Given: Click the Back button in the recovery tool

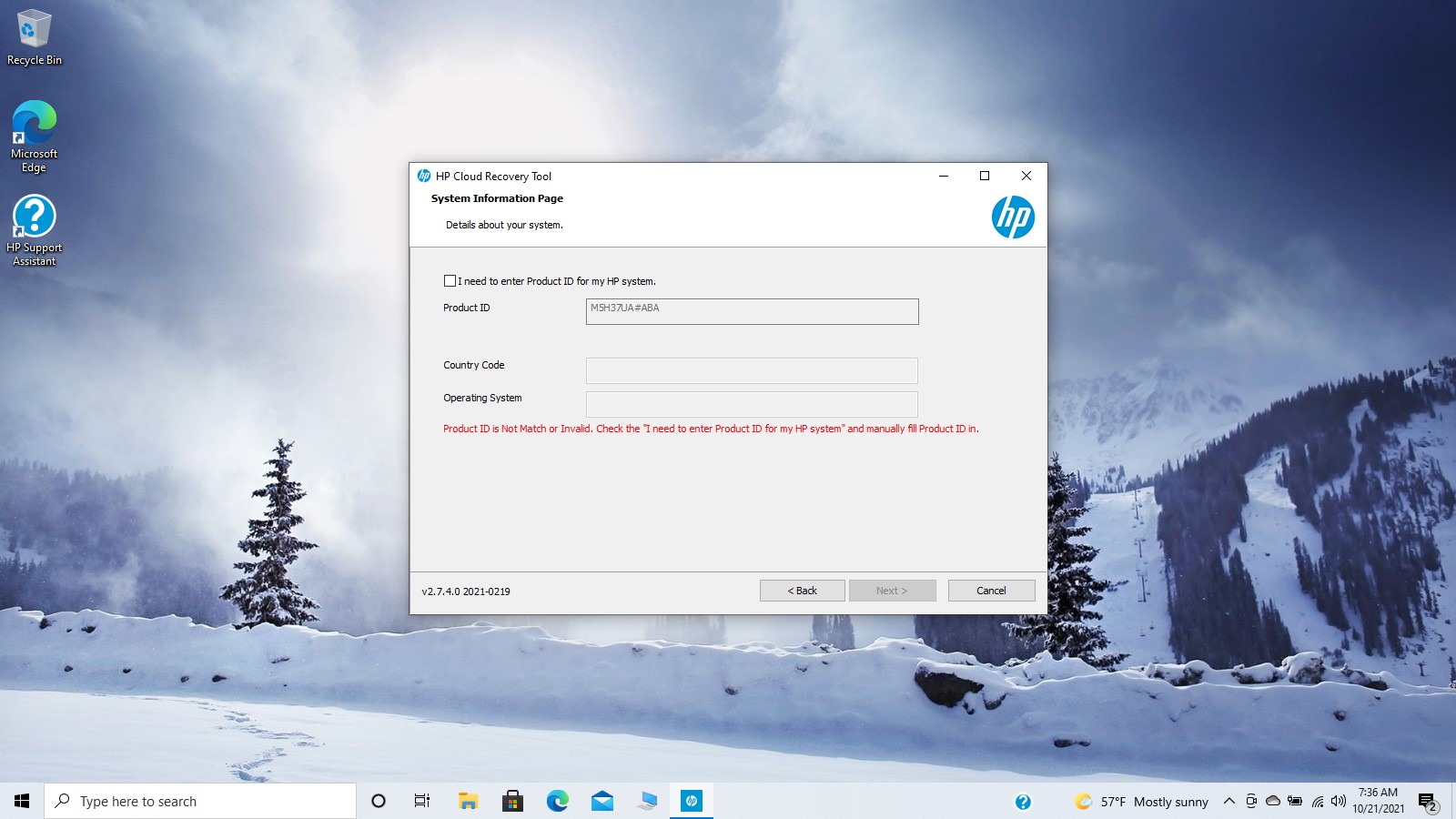Looking at the screenshot, I should click(802, 590).
